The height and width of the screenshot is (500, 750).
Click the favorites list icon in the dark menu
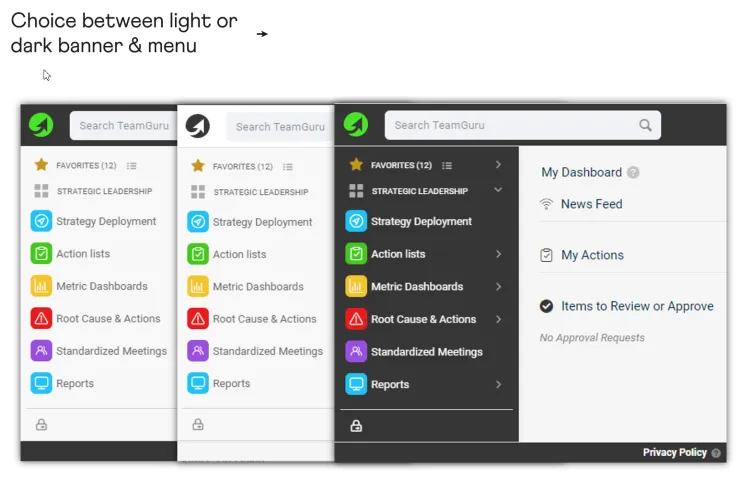(447, 166)
